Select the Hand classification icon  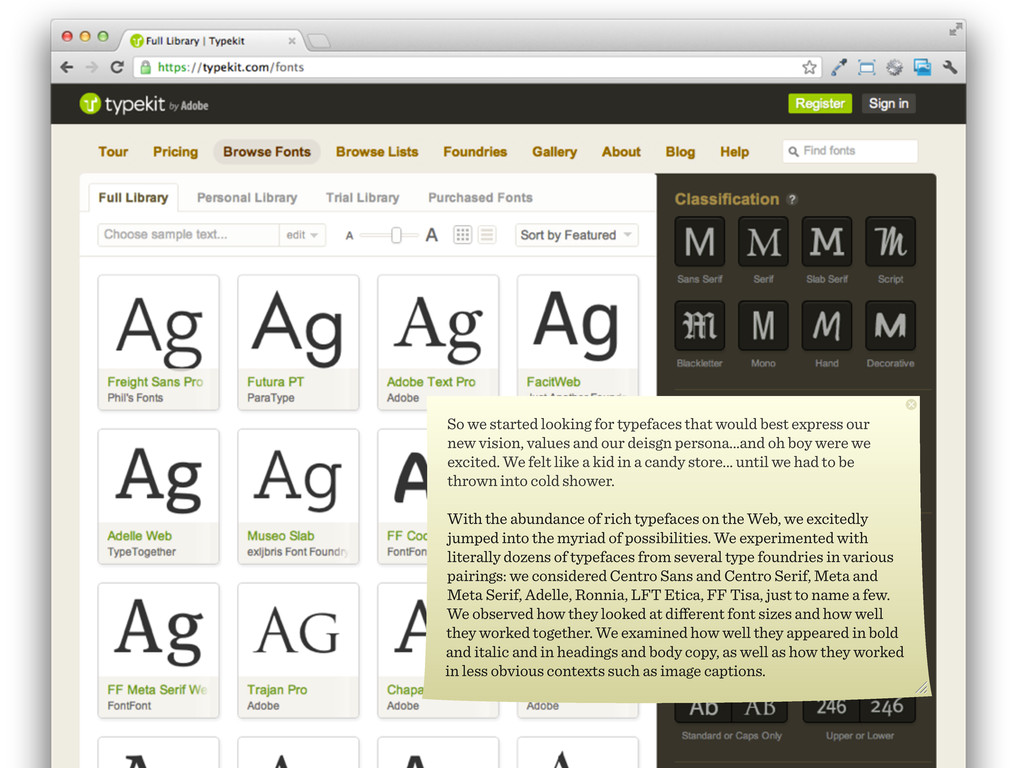coord(827,325)
